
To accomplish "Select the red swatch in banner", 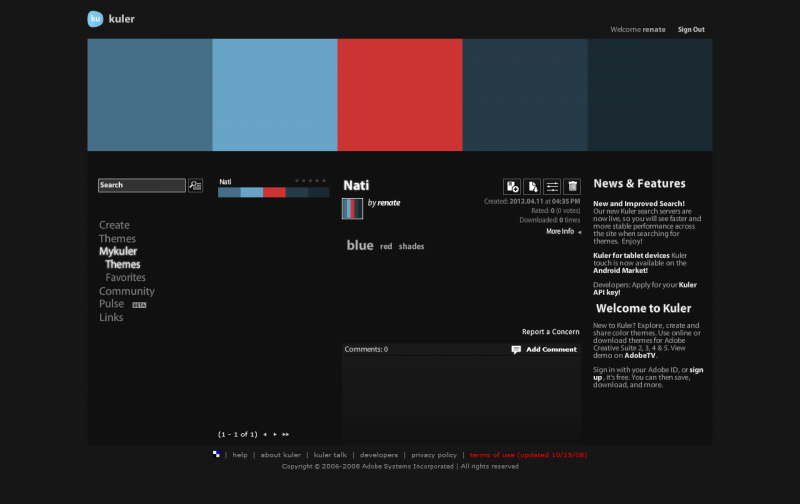I will [x=400, y=95].
